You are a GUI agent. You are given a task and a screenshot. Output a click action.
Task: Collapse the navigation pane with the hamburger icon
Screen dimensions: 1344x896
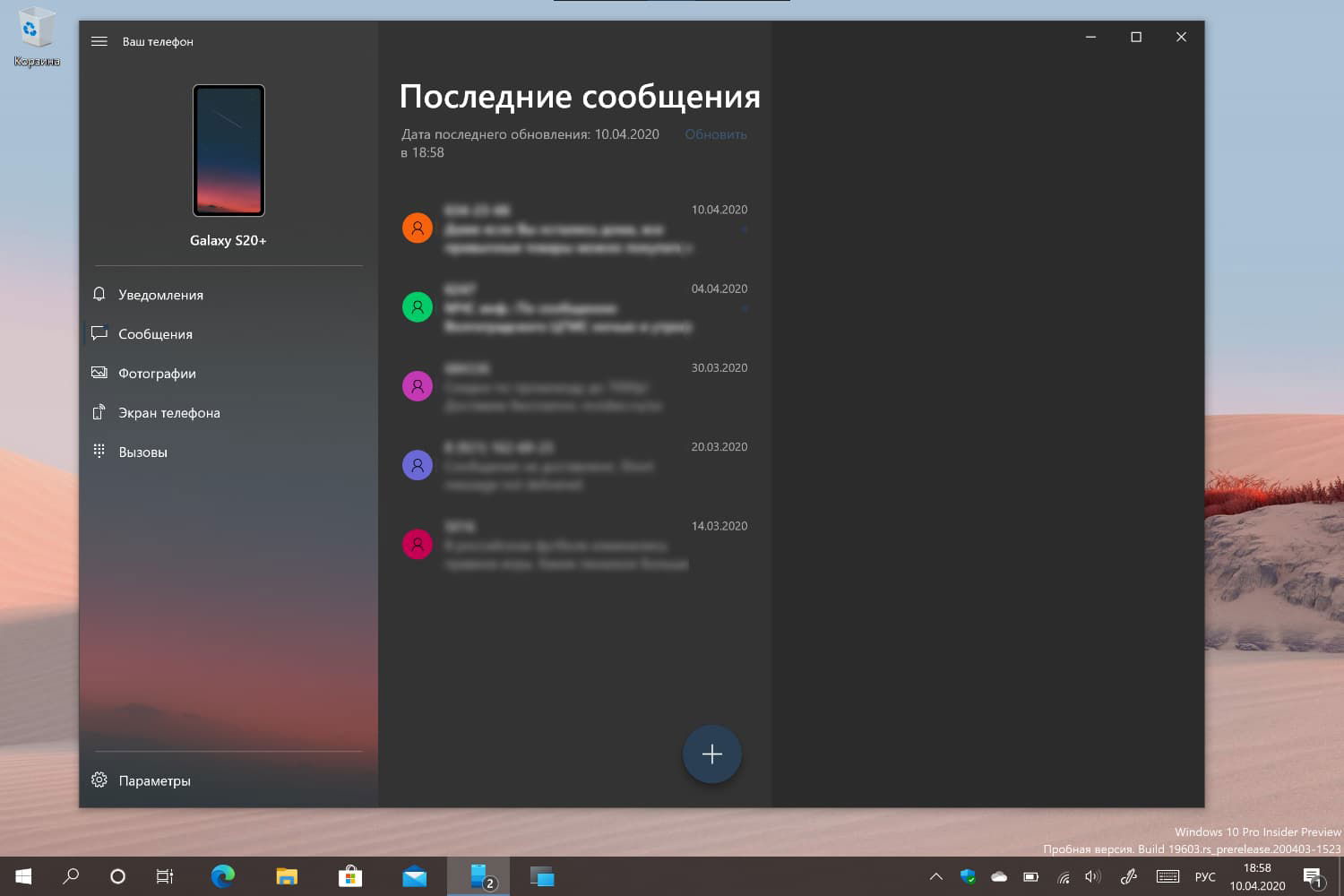(x=99, y=41)
